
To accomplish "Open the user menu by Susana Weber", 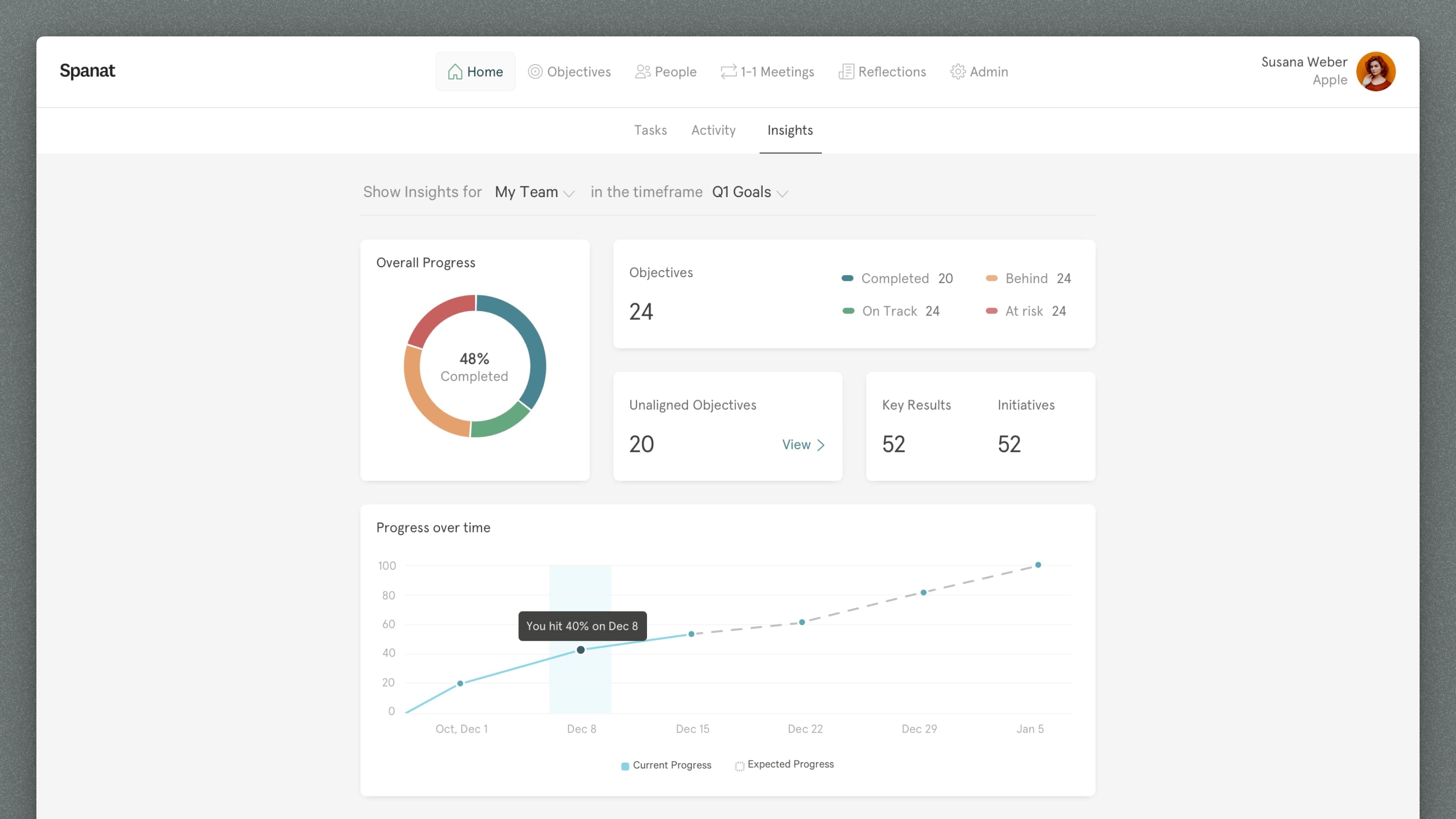I will pos(1304,62).
